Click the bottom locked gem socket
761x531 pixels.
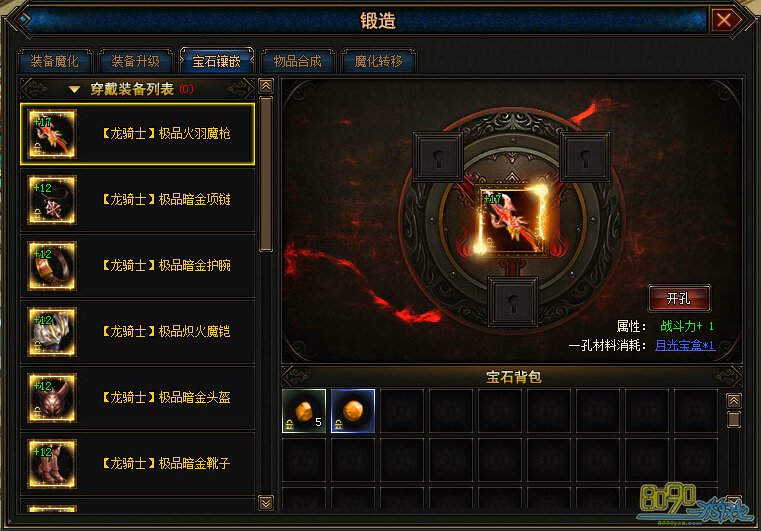coord(513,301)
